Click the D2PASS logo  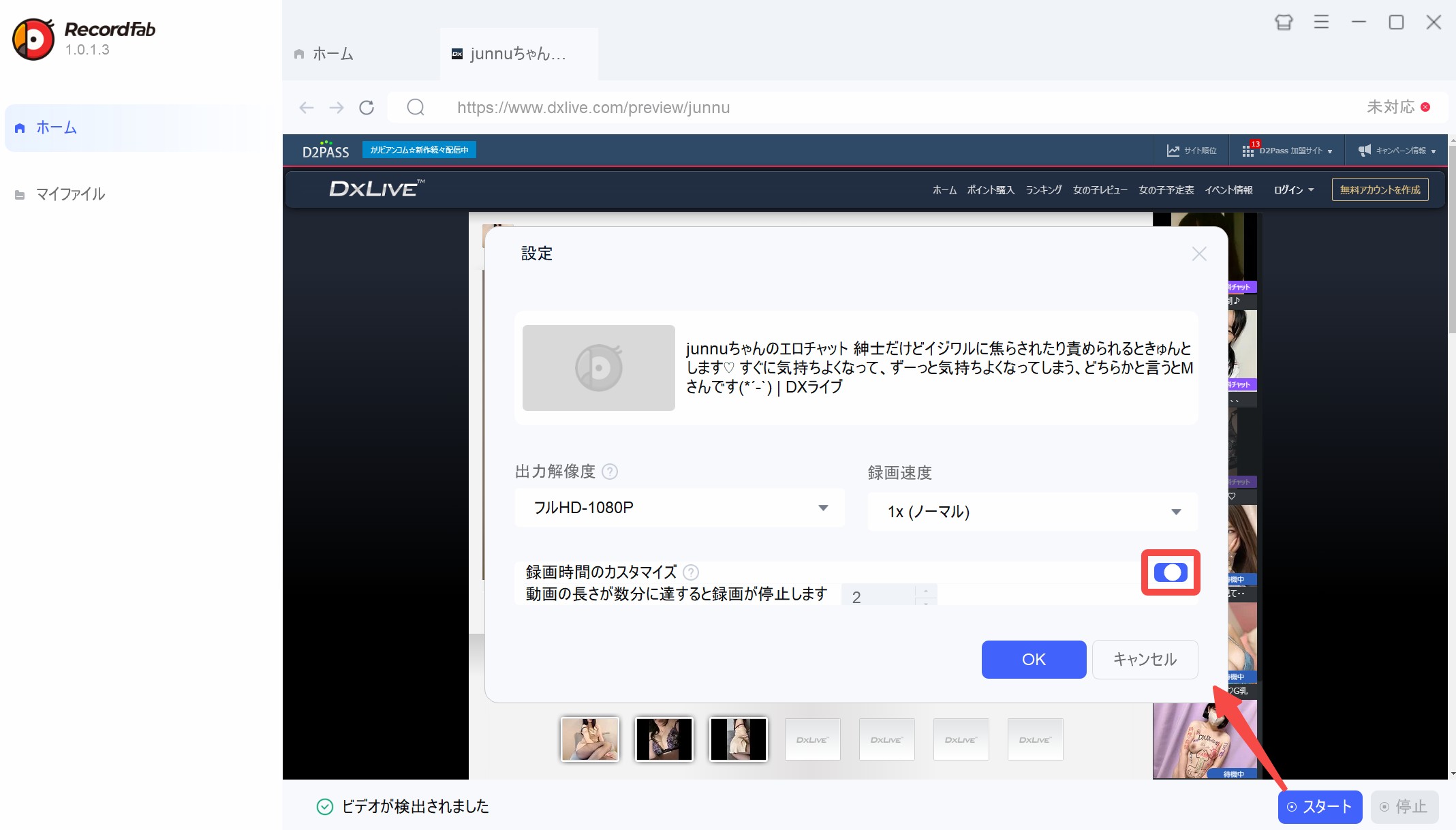pos(326,150)
